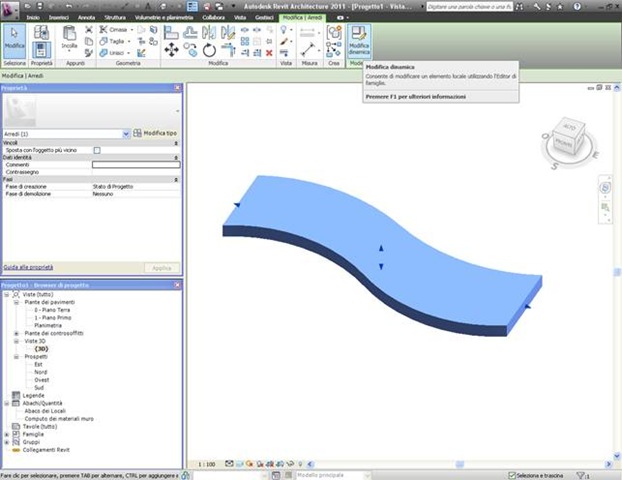Open the 'Arredi (1)' type selector dropdown
Screen dimensions: 622x480
coord(125,133)
